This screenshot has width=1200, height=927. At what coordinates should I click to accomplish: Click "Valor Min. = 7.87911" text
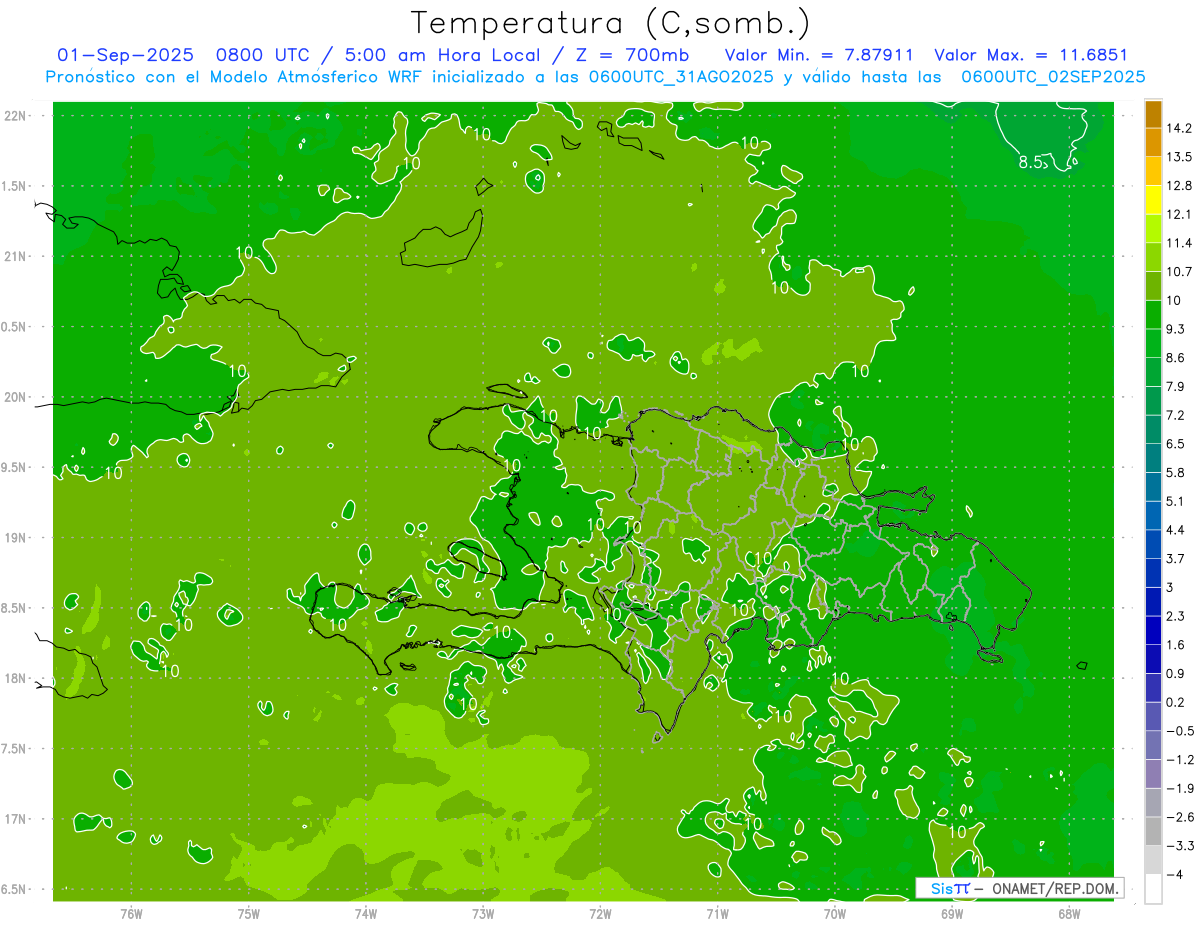pos(818,55)
